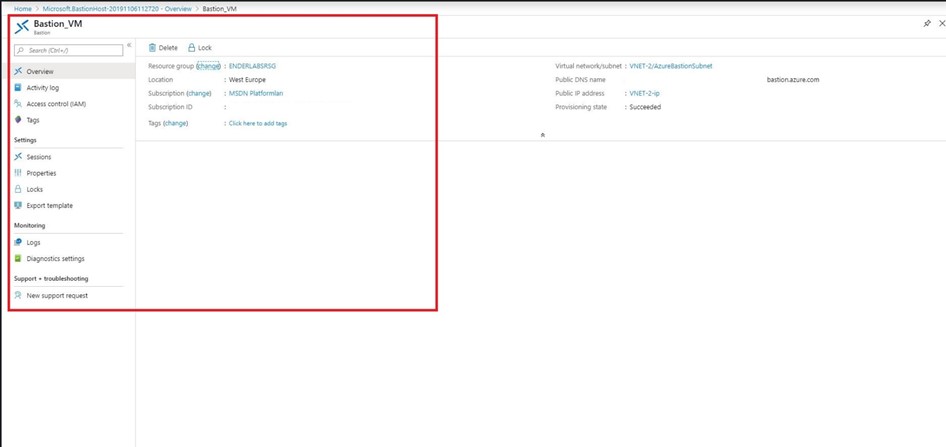Pin the blade using the pin icon
Viewport: 946px width, 447px height.
[x=927, y=24]
